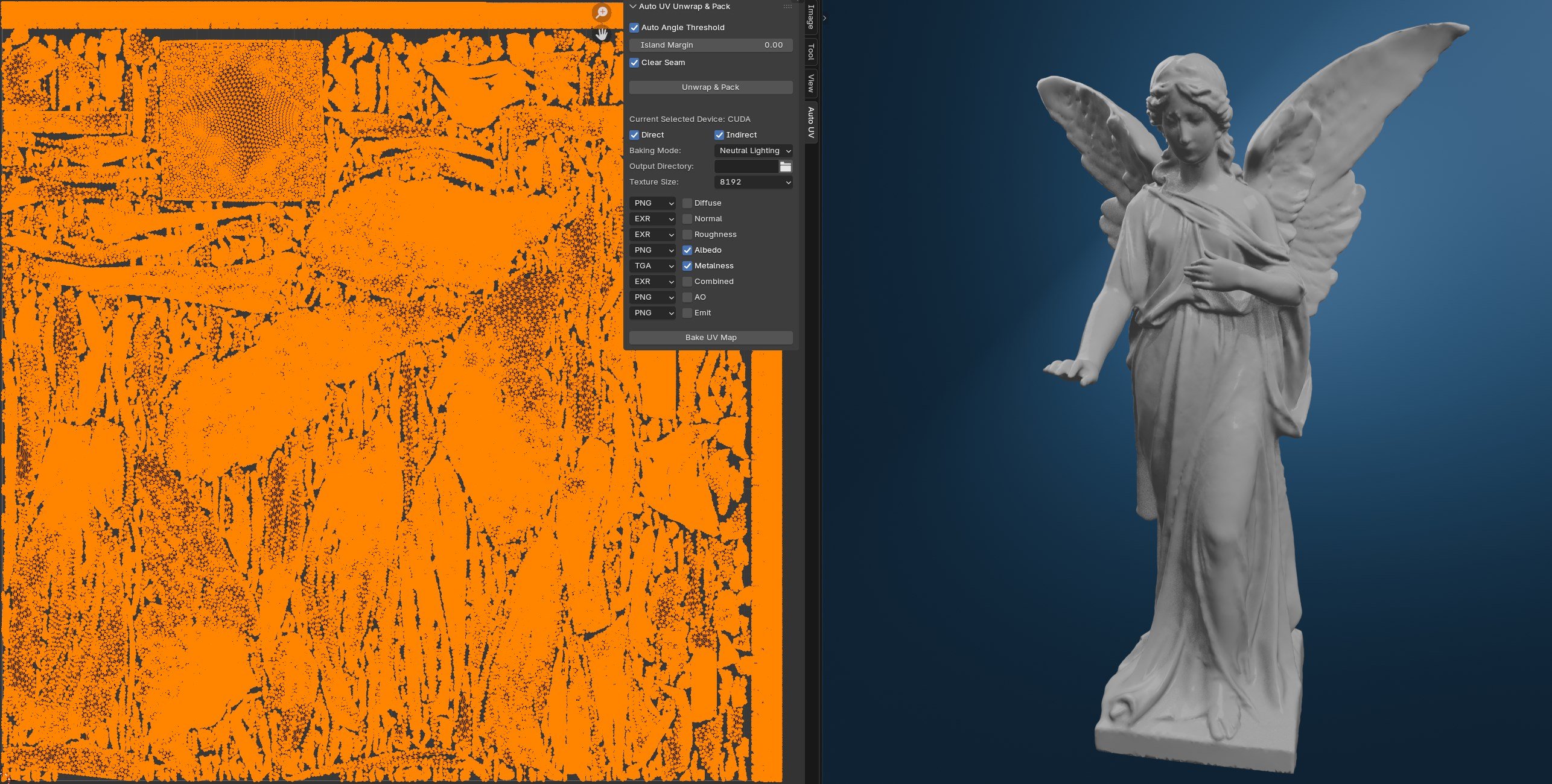Screen dimensions: 1552x784
Task: Click the pan hand gizmo icon
Action: [x=602, y=34]
